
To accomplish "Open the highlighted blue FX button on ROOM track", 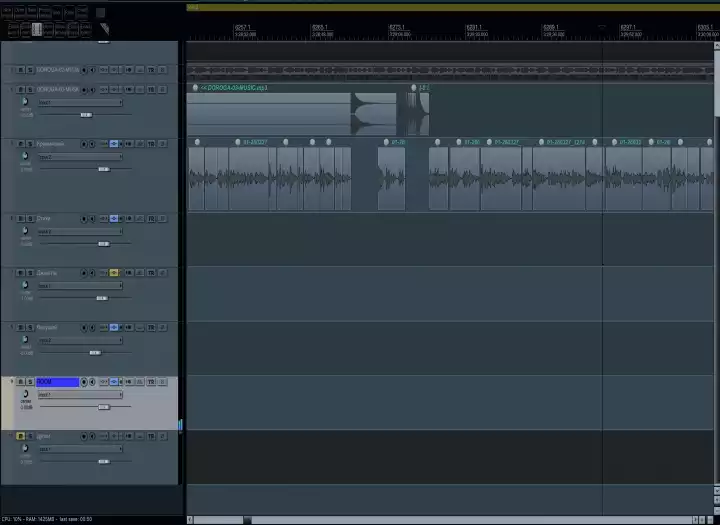I will tap(114, 382).
